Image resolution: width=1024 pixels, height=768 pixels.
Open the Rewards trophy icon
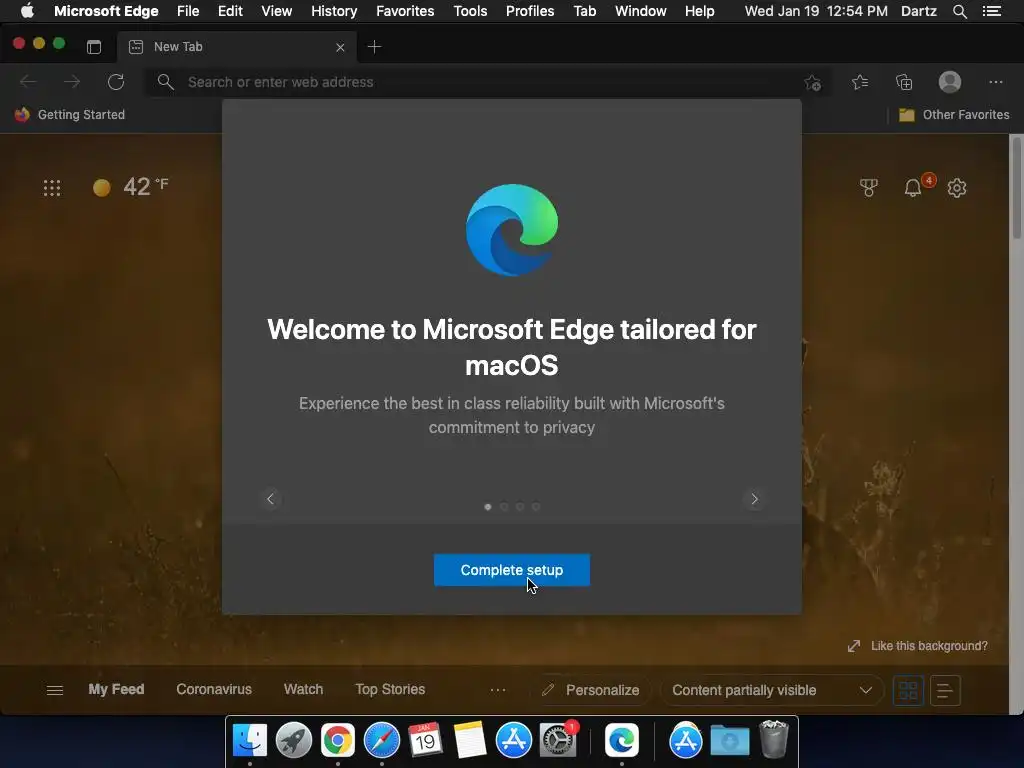[869, 188]
